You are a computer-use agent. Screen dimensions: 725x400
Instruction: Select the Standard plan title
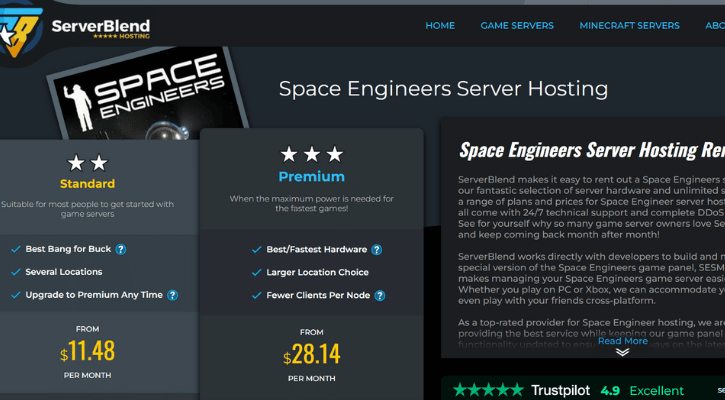coord(87,184)
